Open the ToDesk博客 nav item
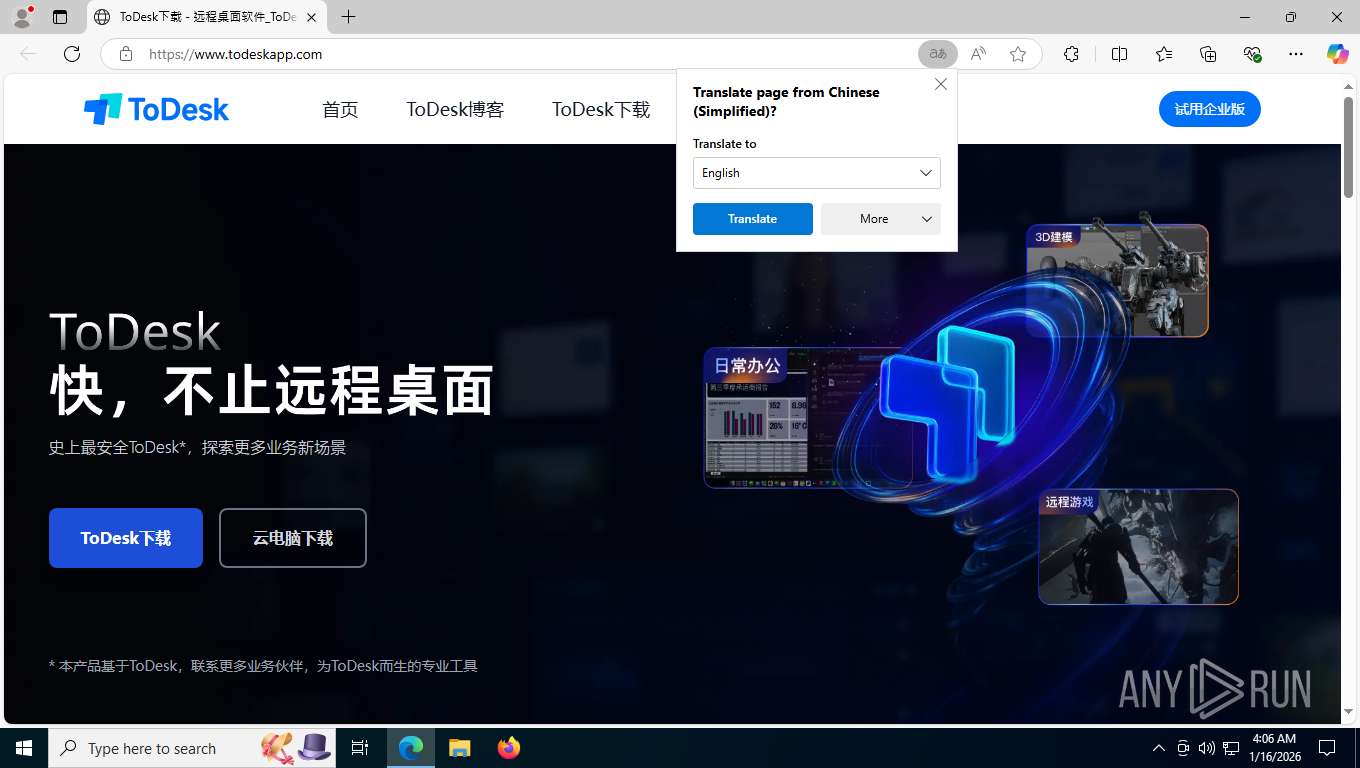The image size is (1360, 768). click(455, 110)
